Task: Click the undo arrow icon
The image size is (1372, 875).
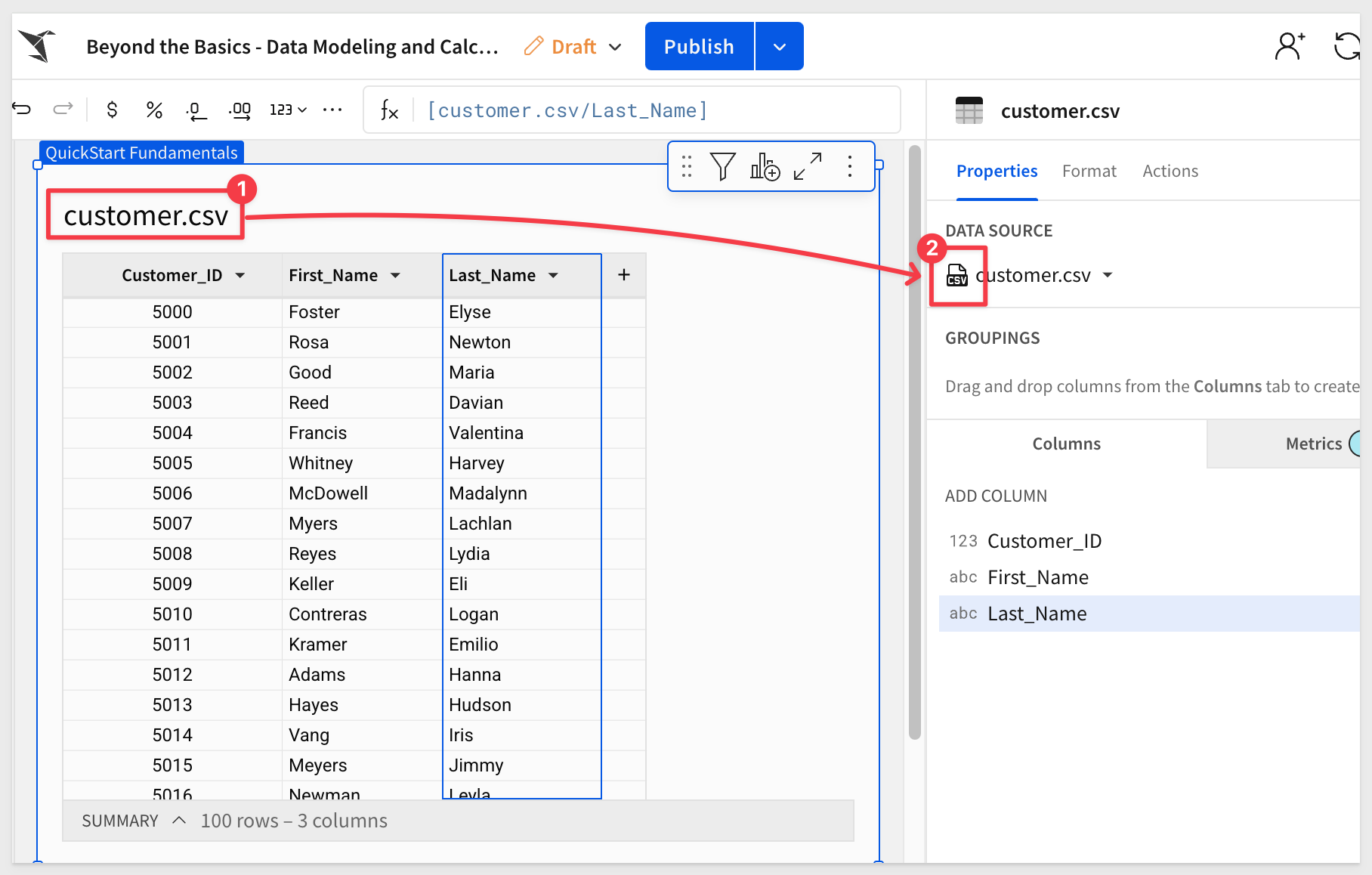Action: pyautogui.click(x=22, y=110)
